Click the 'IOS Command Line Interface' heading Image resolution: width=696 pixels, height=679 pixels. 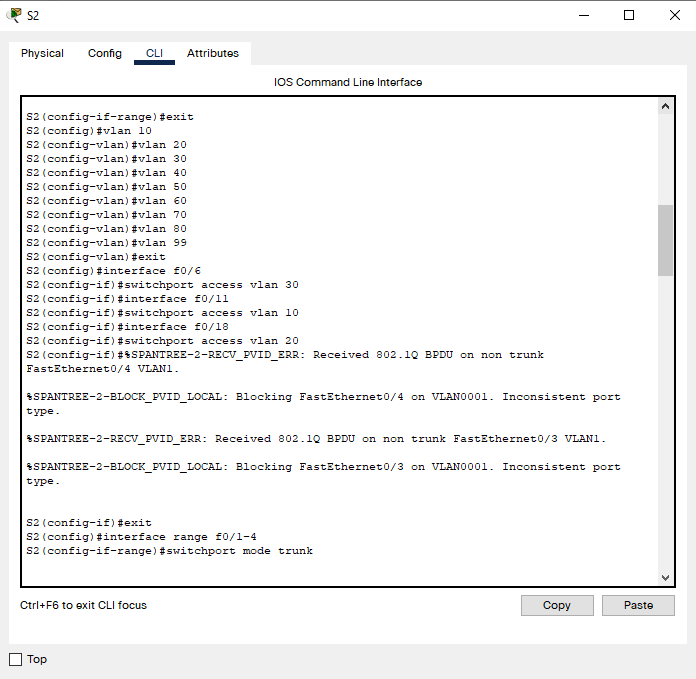[348, 82]
